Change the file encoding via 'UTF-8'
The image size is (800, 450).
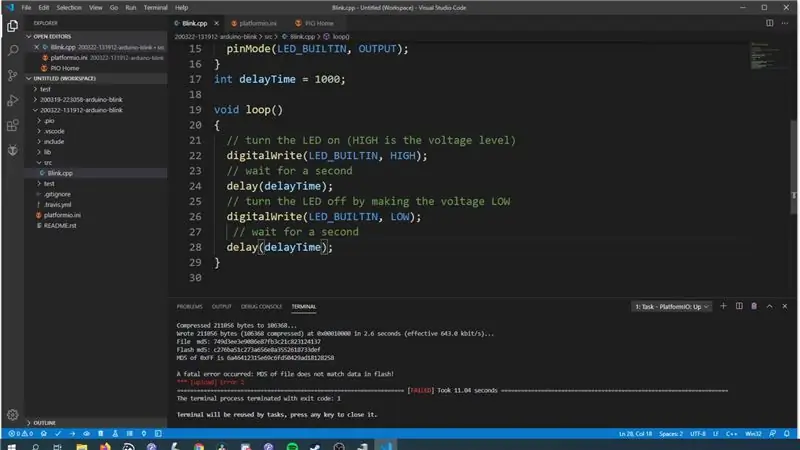coord(697,434)
